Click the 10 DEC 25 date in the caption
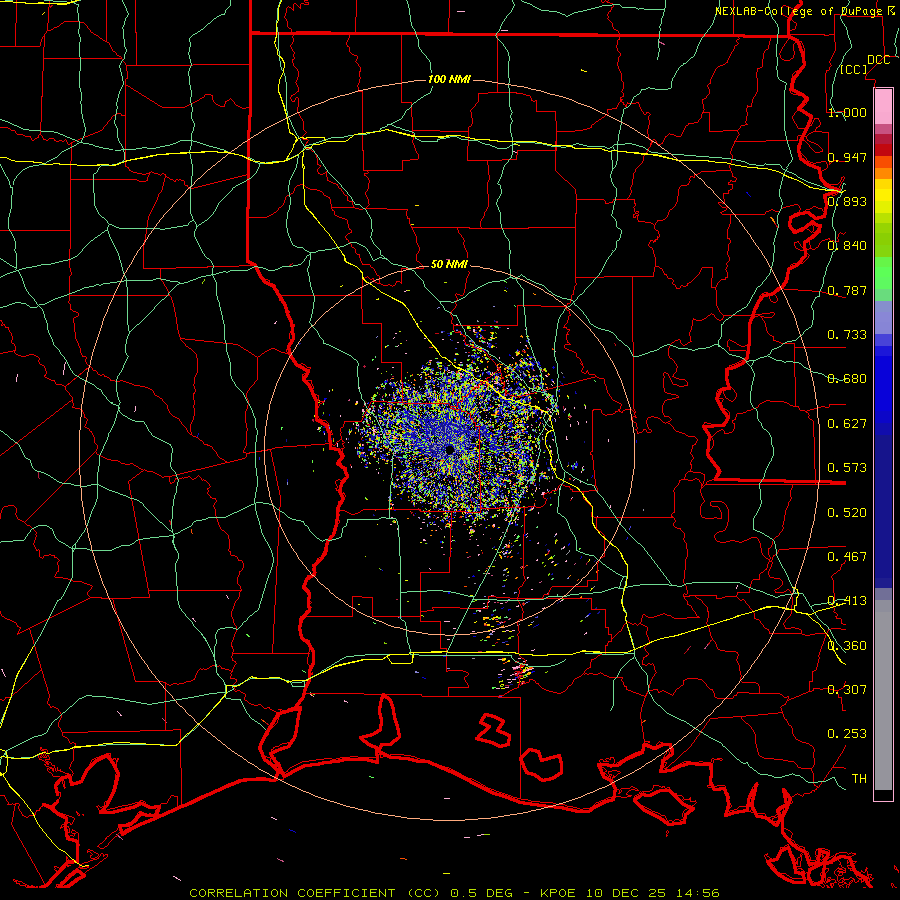Screen dimensions: 900x900 tap(625, 893)
